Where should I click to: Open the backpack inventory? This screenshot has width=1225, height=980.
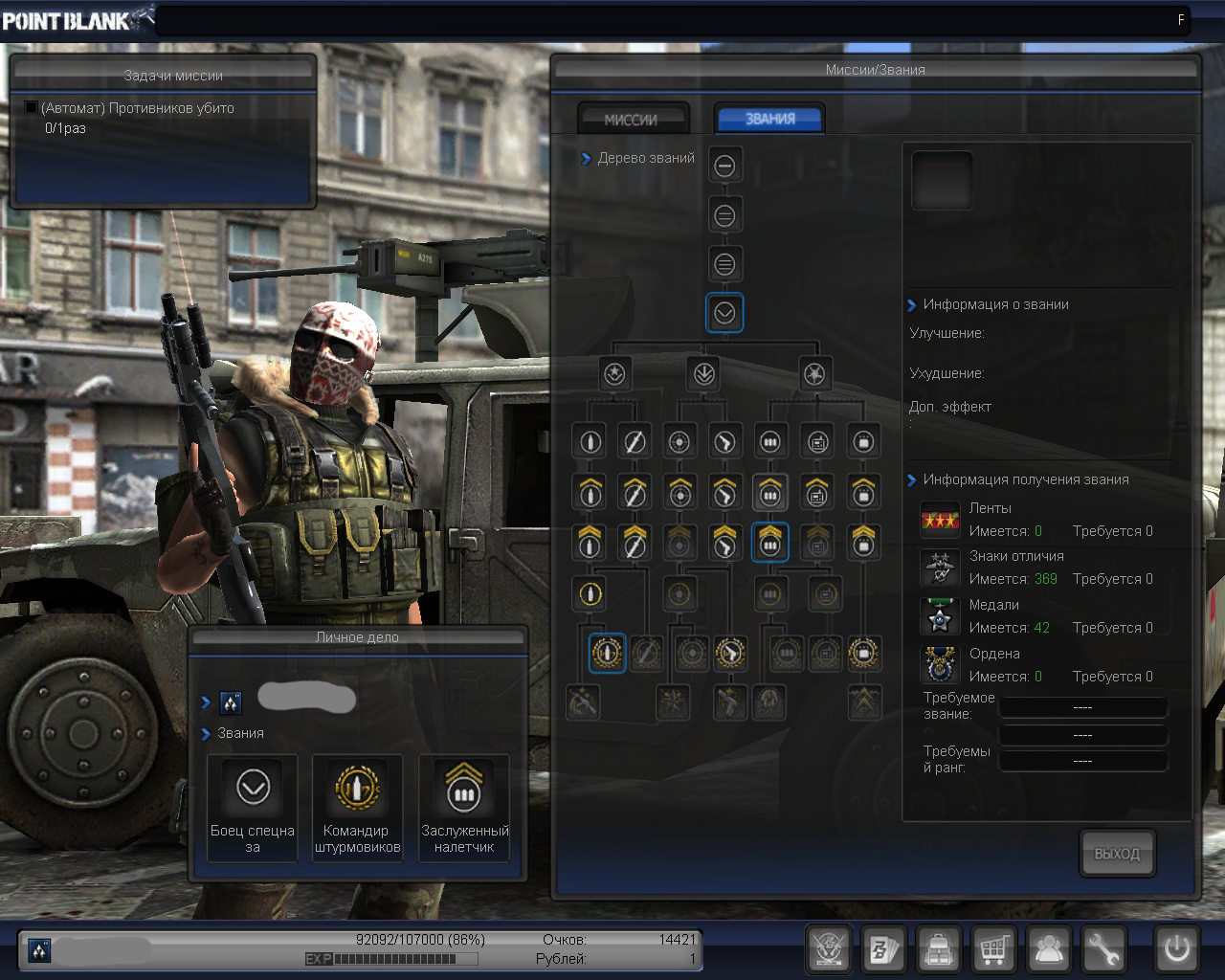[939, 949]
